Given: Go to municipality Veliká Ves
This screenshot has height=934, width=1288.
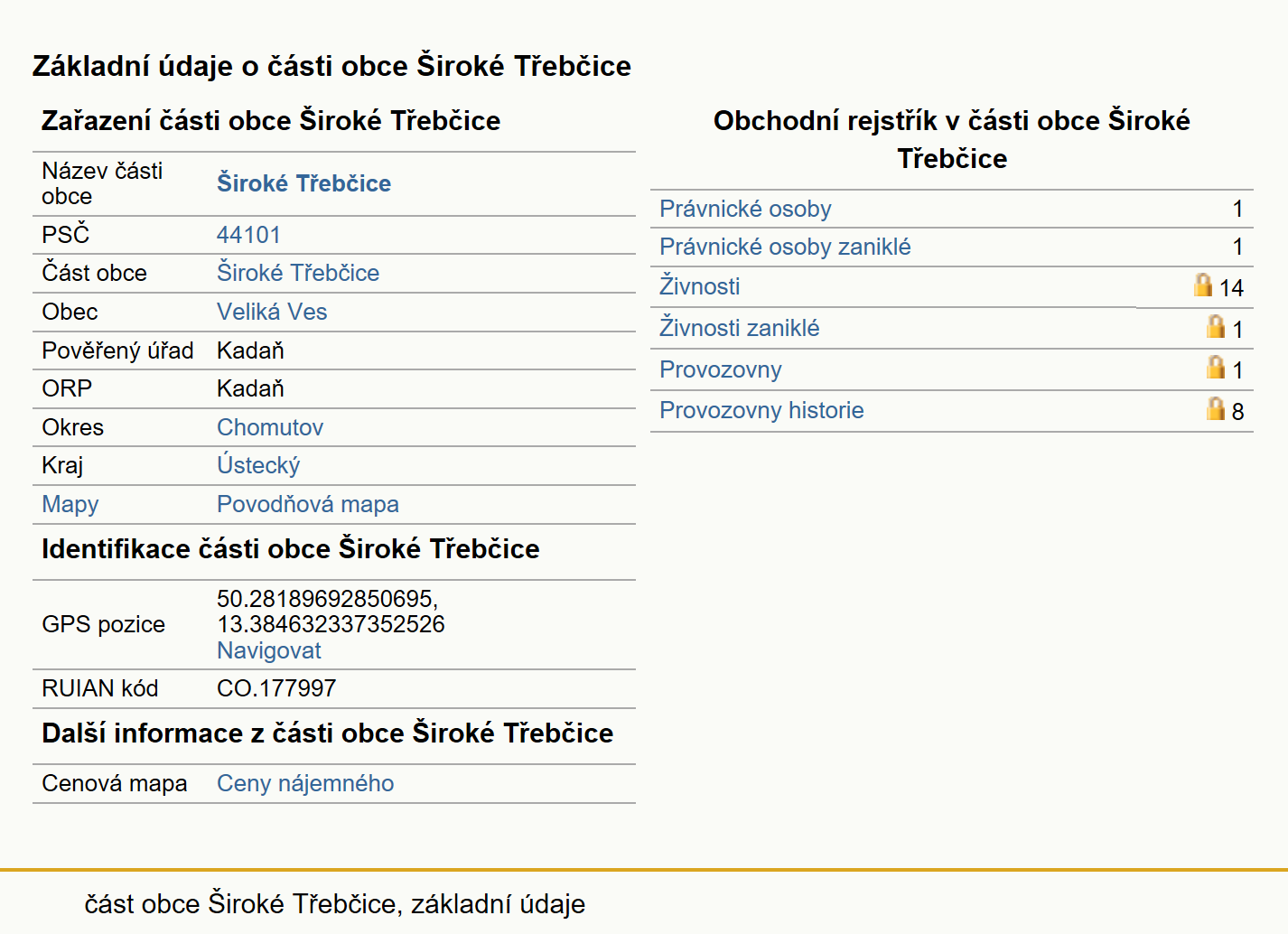Looking at the screenshot, I should pyautogui.click(x=272, y=312).
